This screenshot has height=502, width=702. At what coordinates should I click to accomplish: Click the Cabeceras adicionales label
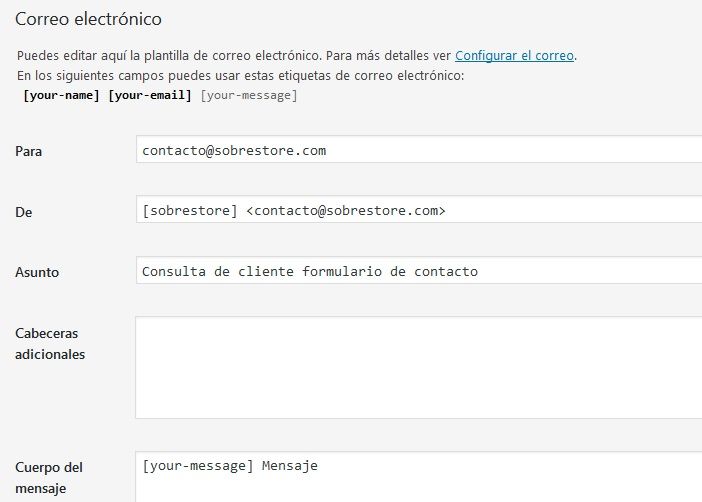(50, 343)
